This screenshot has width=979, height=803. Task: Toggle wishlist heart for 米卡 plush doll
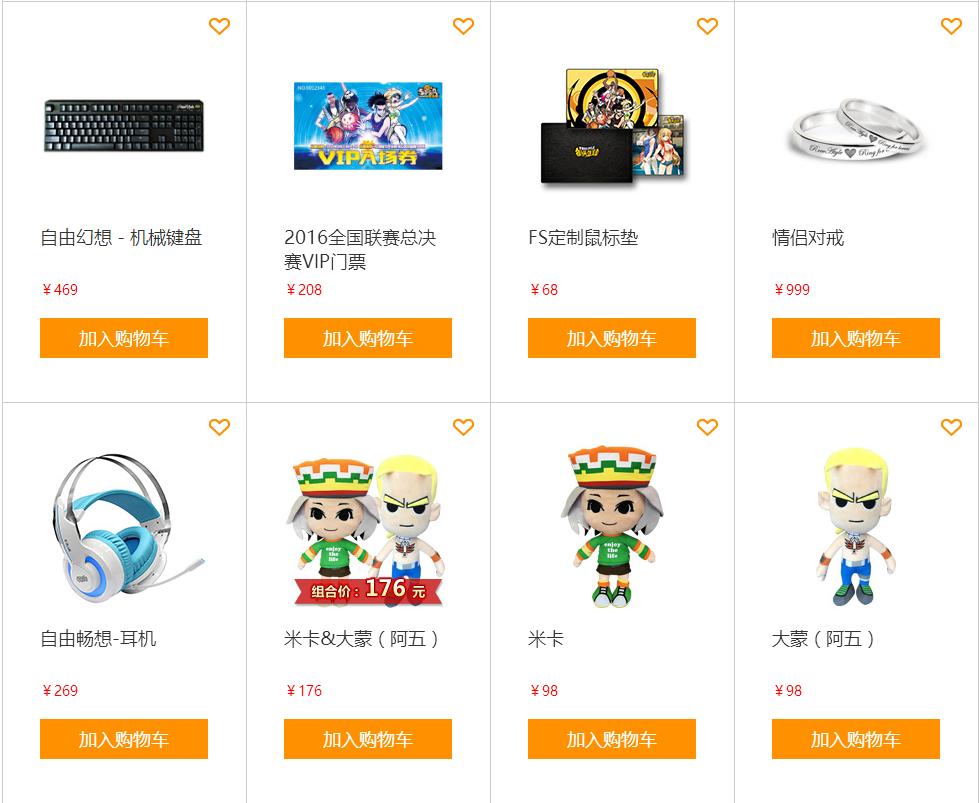(707, 427)
